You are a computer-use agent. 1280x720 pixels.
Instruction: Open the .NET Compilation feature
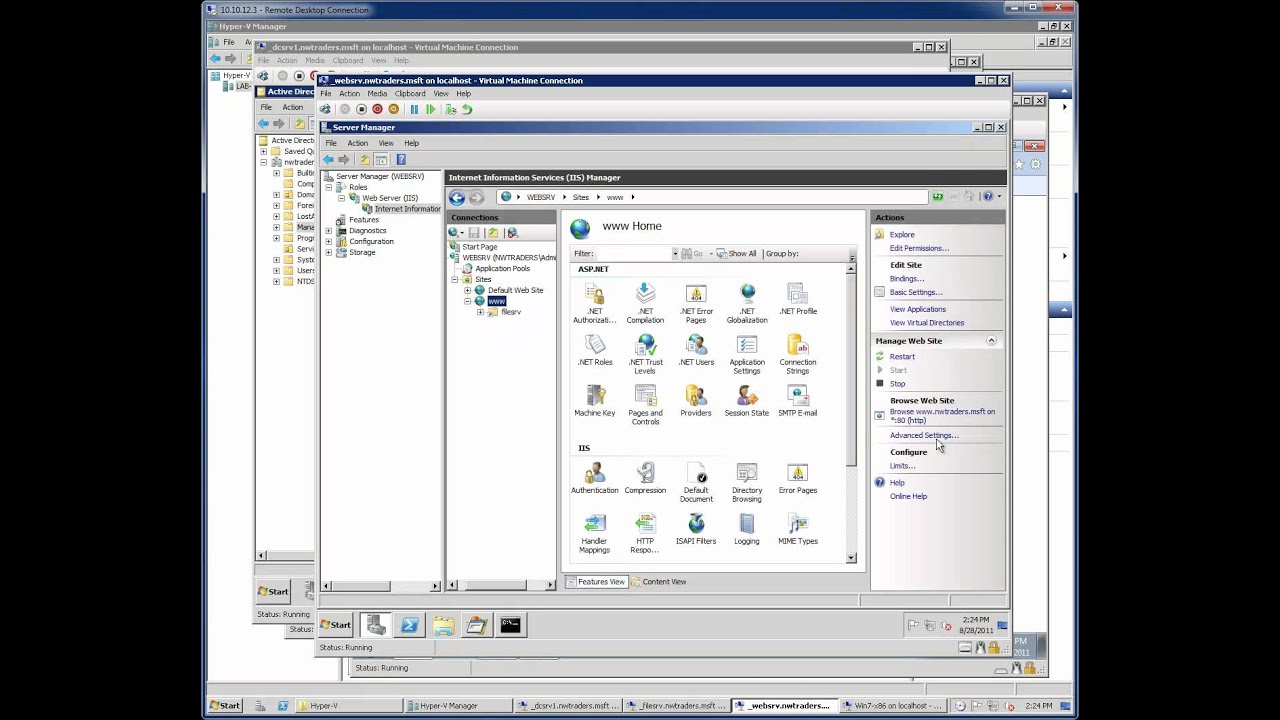tap(645, 303)
